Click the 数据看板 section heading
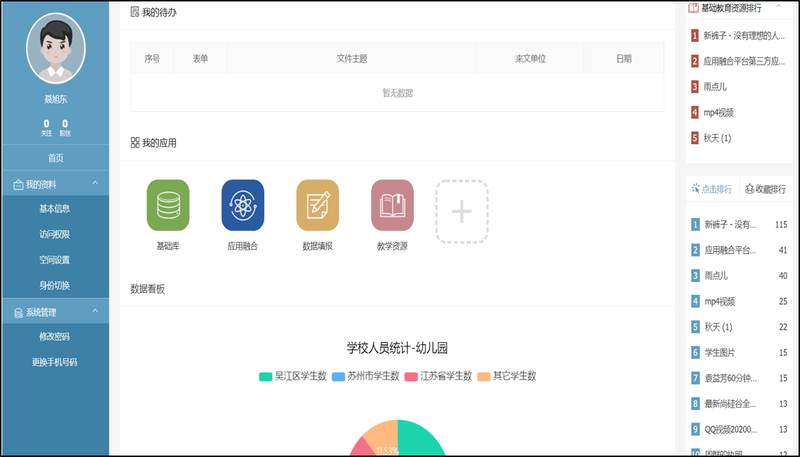Screen dimensions: 800x457 147,289
